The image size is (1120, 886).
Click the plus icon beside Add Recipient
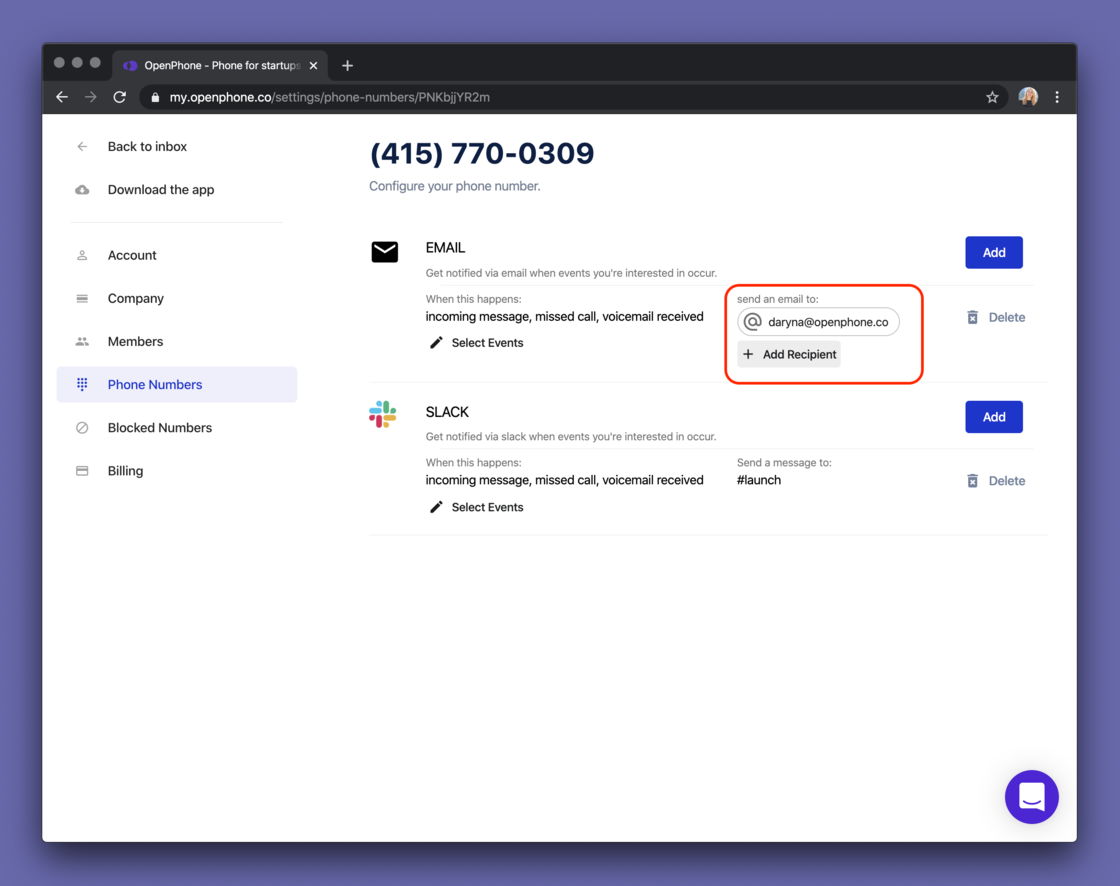(x=748, y=354)
